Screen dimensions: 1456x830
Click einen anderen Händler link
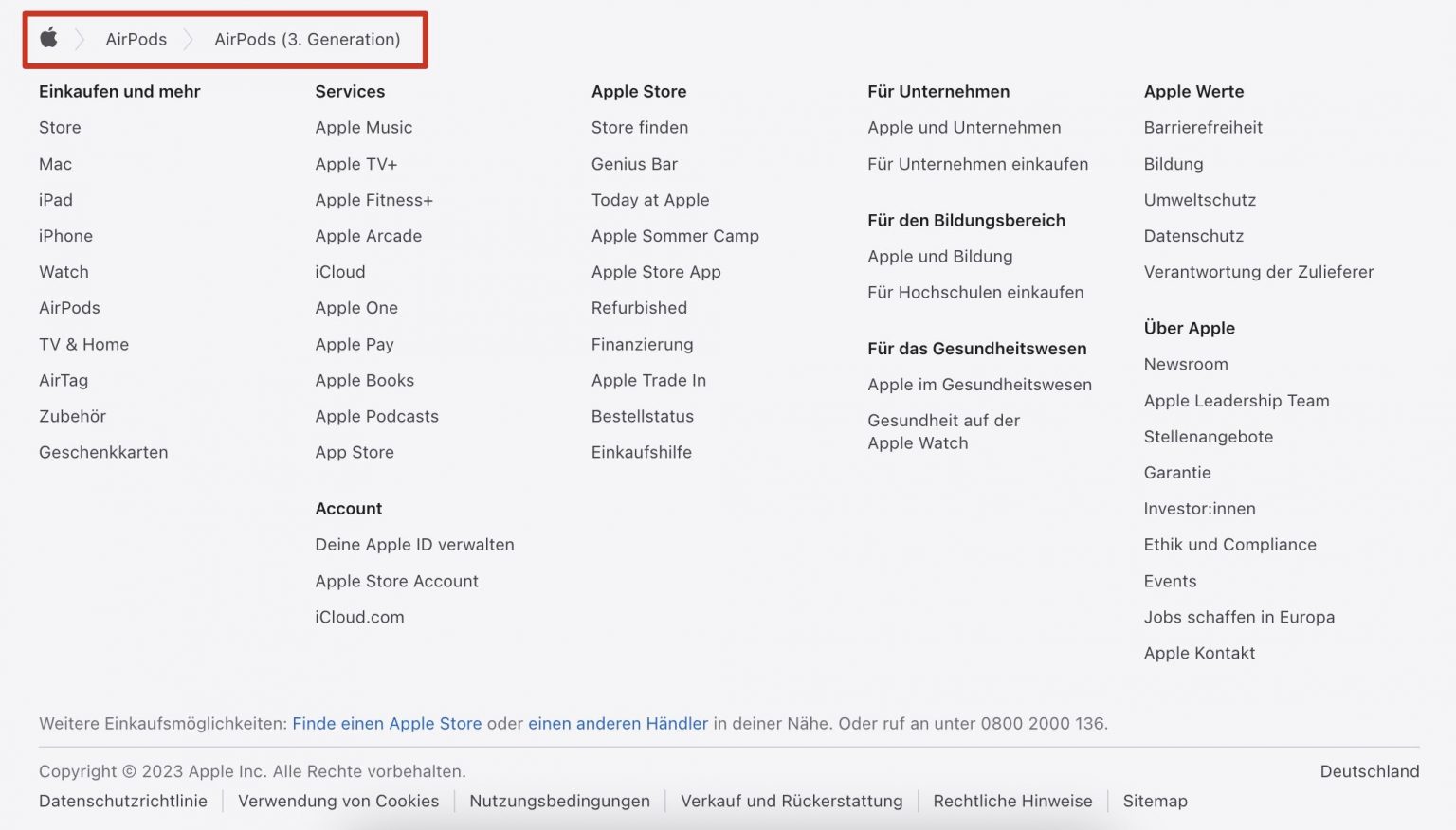coord(617,723)
